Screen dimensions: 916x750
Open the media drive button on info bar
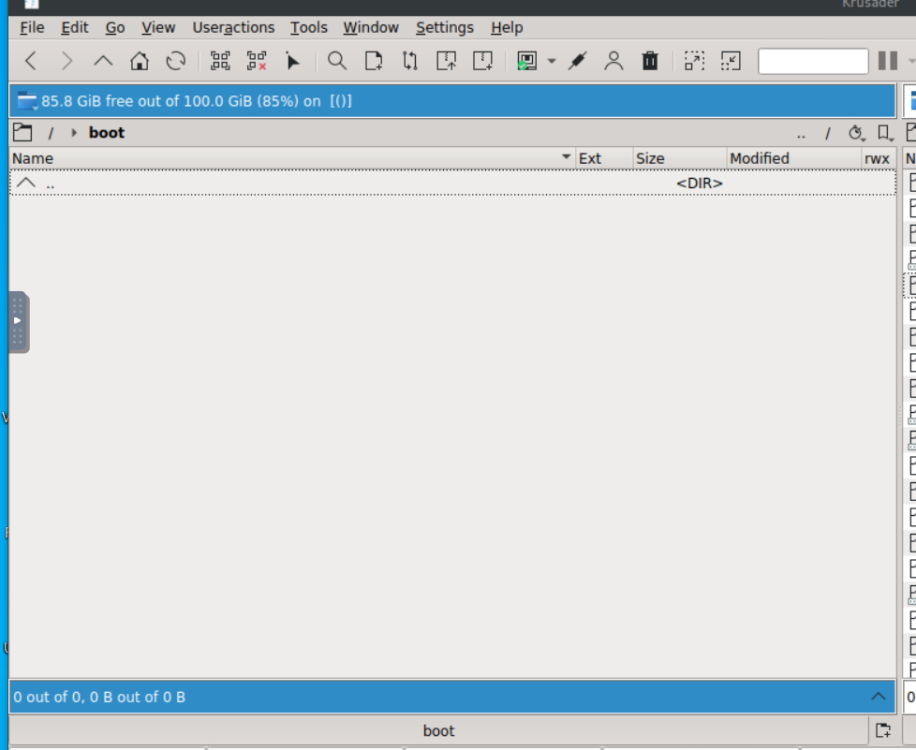[27, 101]
